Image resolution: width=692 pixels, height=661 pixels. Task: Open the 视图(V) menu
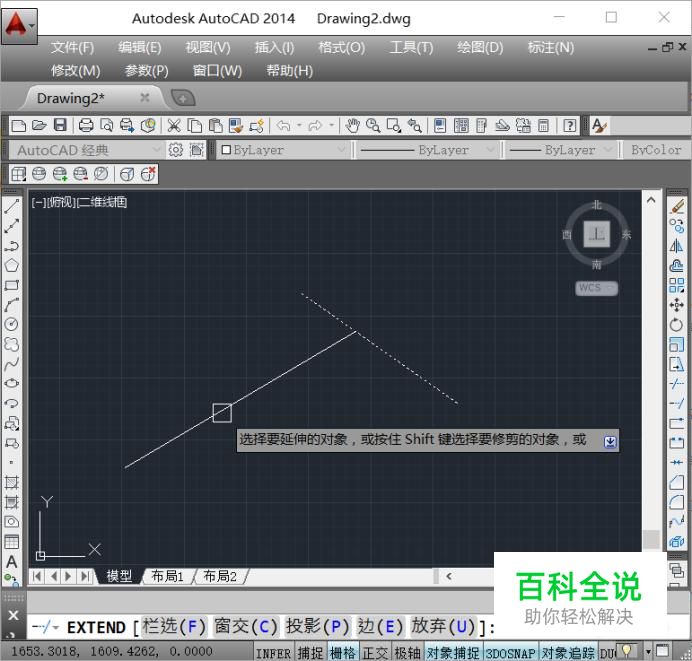(208, 47)
